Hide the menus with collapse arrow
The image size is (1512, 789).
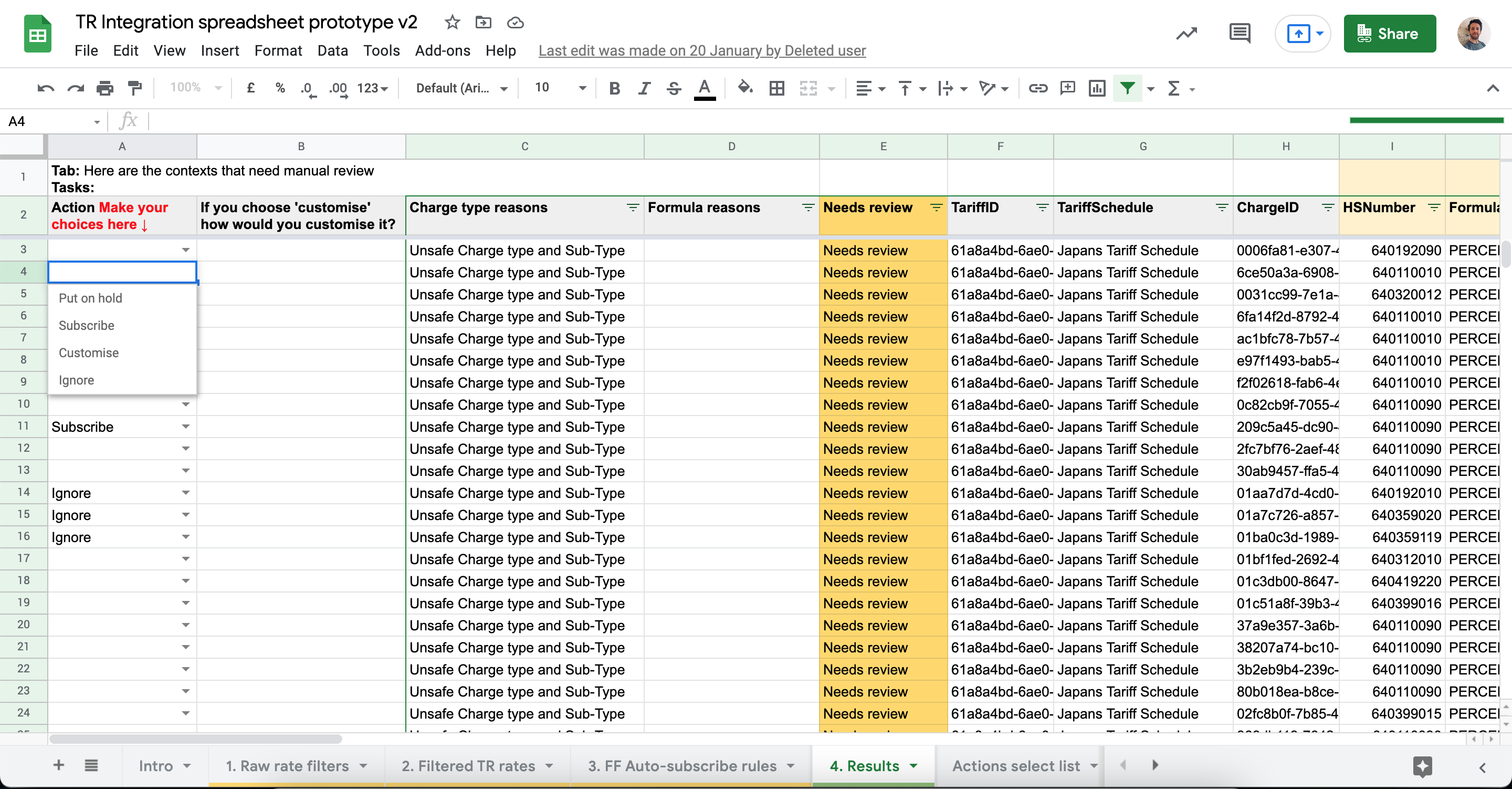point(1493,89)
